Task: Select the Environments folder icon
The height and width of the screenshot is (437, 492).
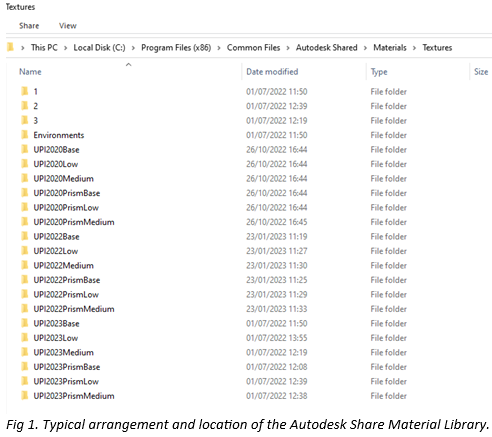Action: tap(25, 135)
